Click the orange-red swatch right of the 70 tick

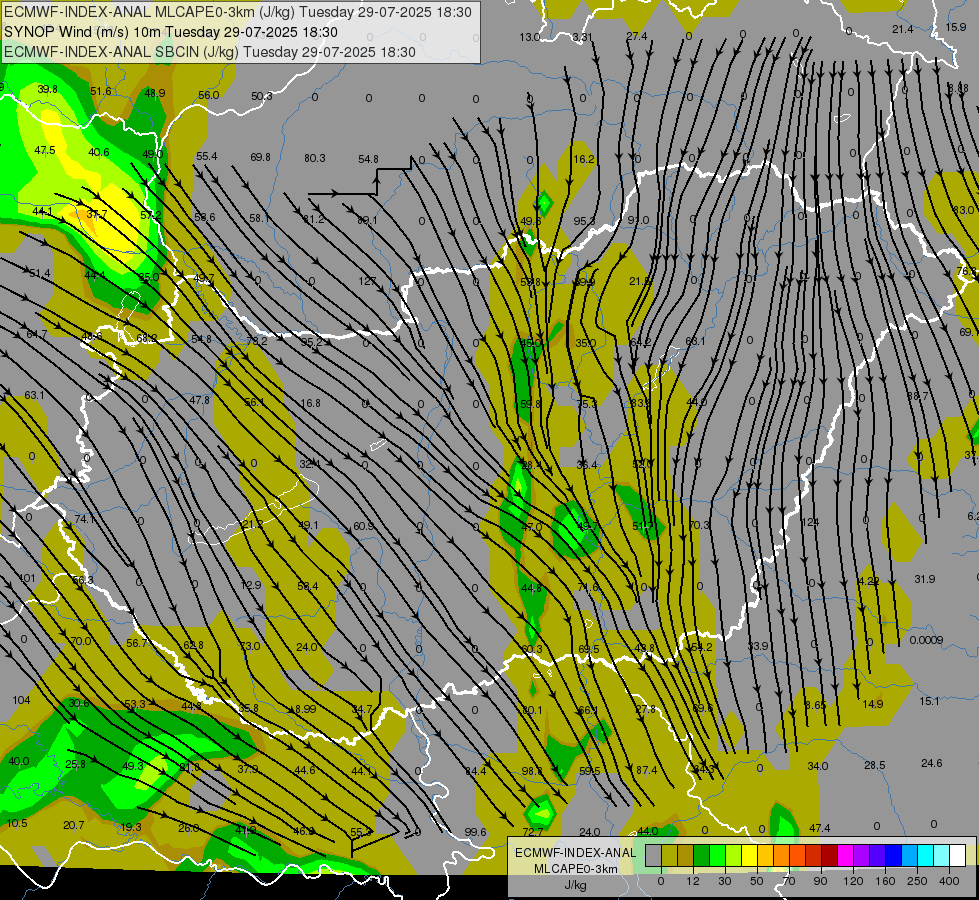798,855
